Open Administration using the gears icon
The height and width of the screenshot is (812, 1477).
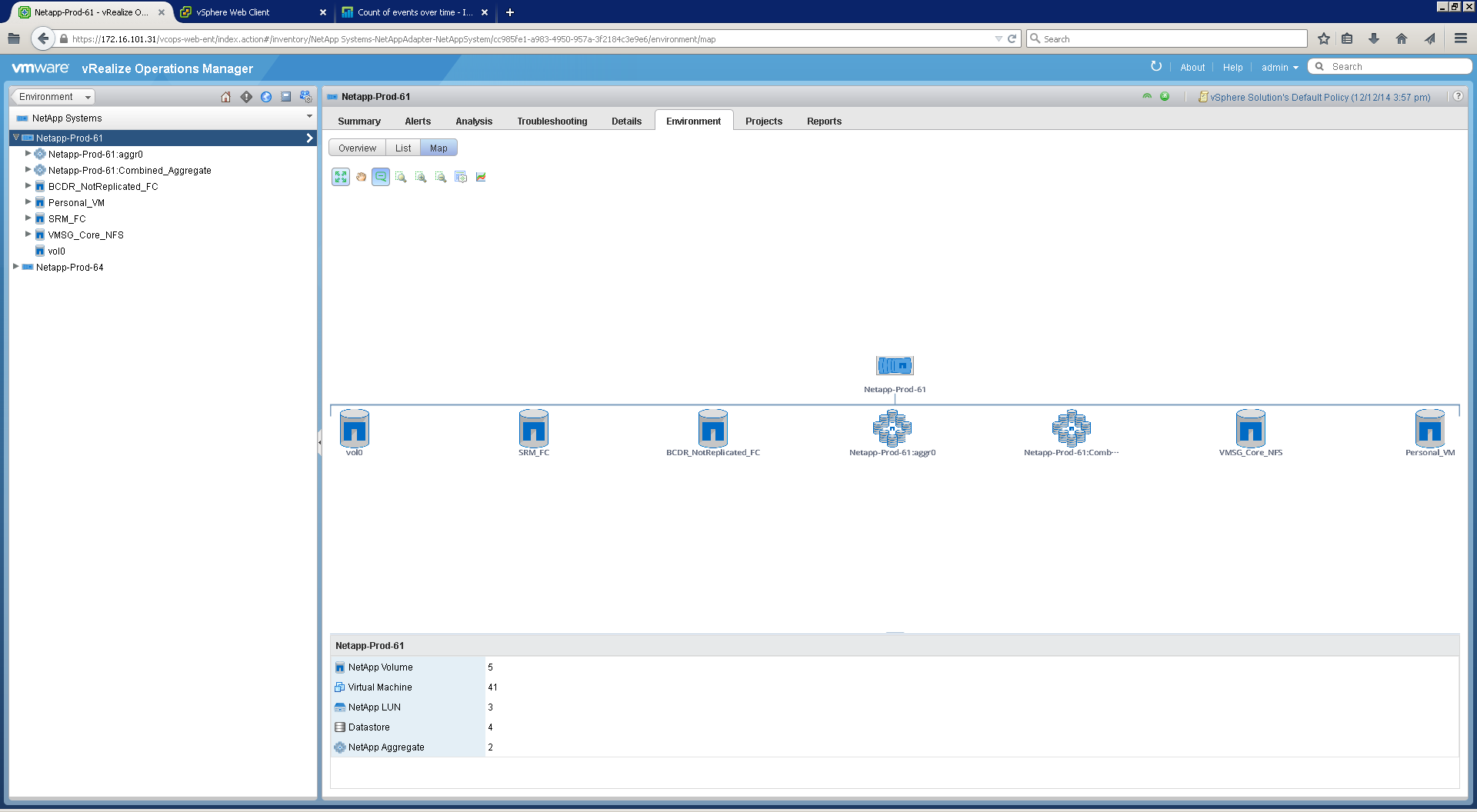point(305,97)
